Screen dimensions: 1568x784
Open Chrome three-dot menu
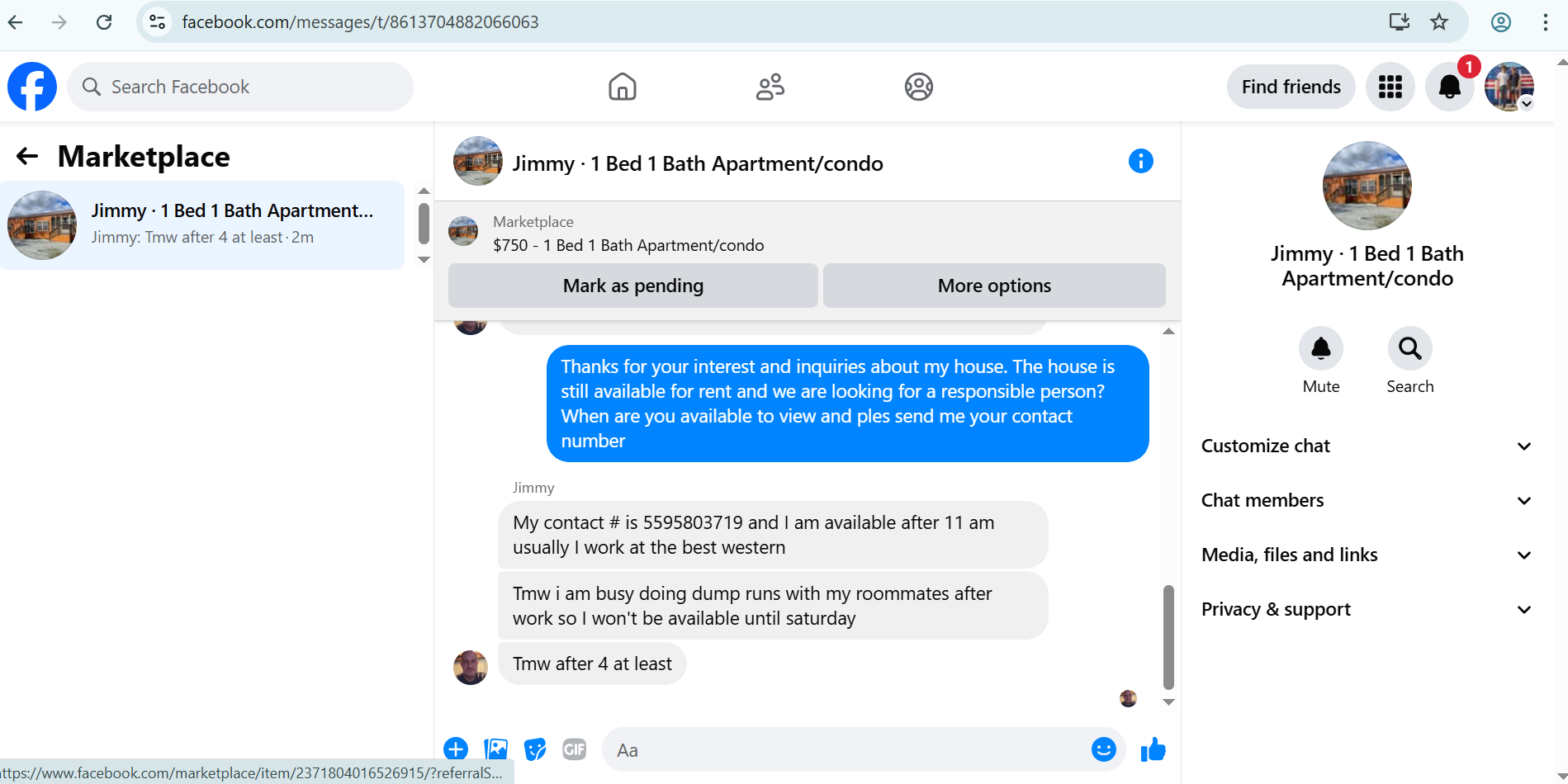(x=1546, y=22)
